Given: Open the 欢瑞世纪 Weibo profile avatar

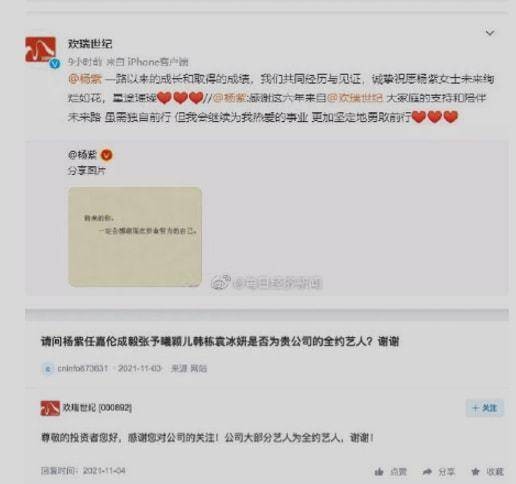Looking at the screenshot, I should (x=40, y=50).
